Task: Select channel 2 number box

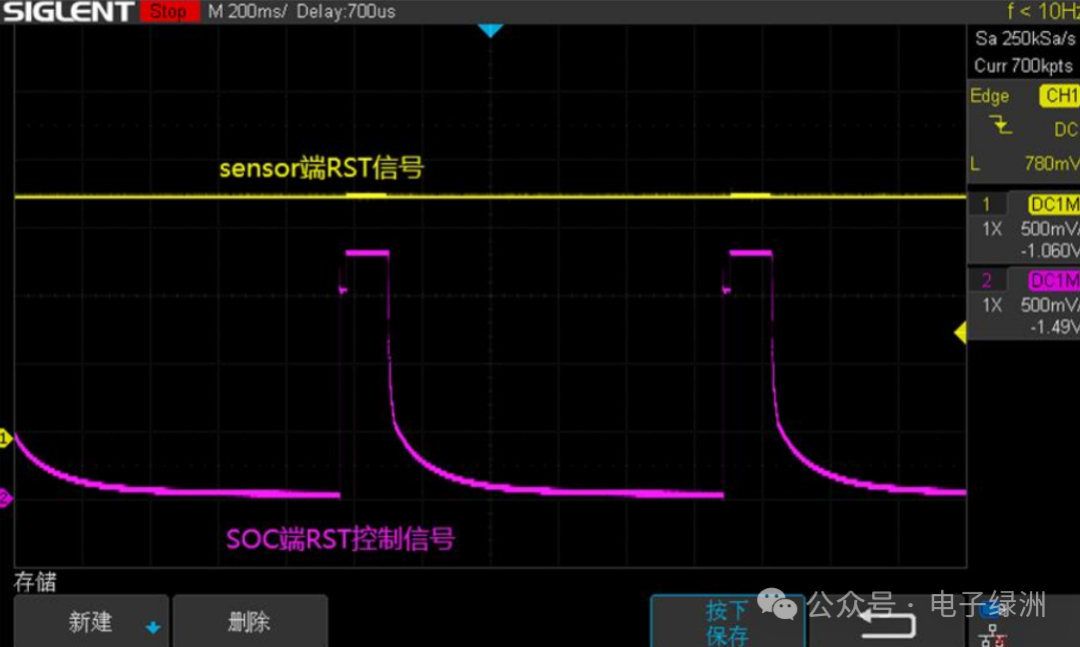Action: click(x=987, y=280)
